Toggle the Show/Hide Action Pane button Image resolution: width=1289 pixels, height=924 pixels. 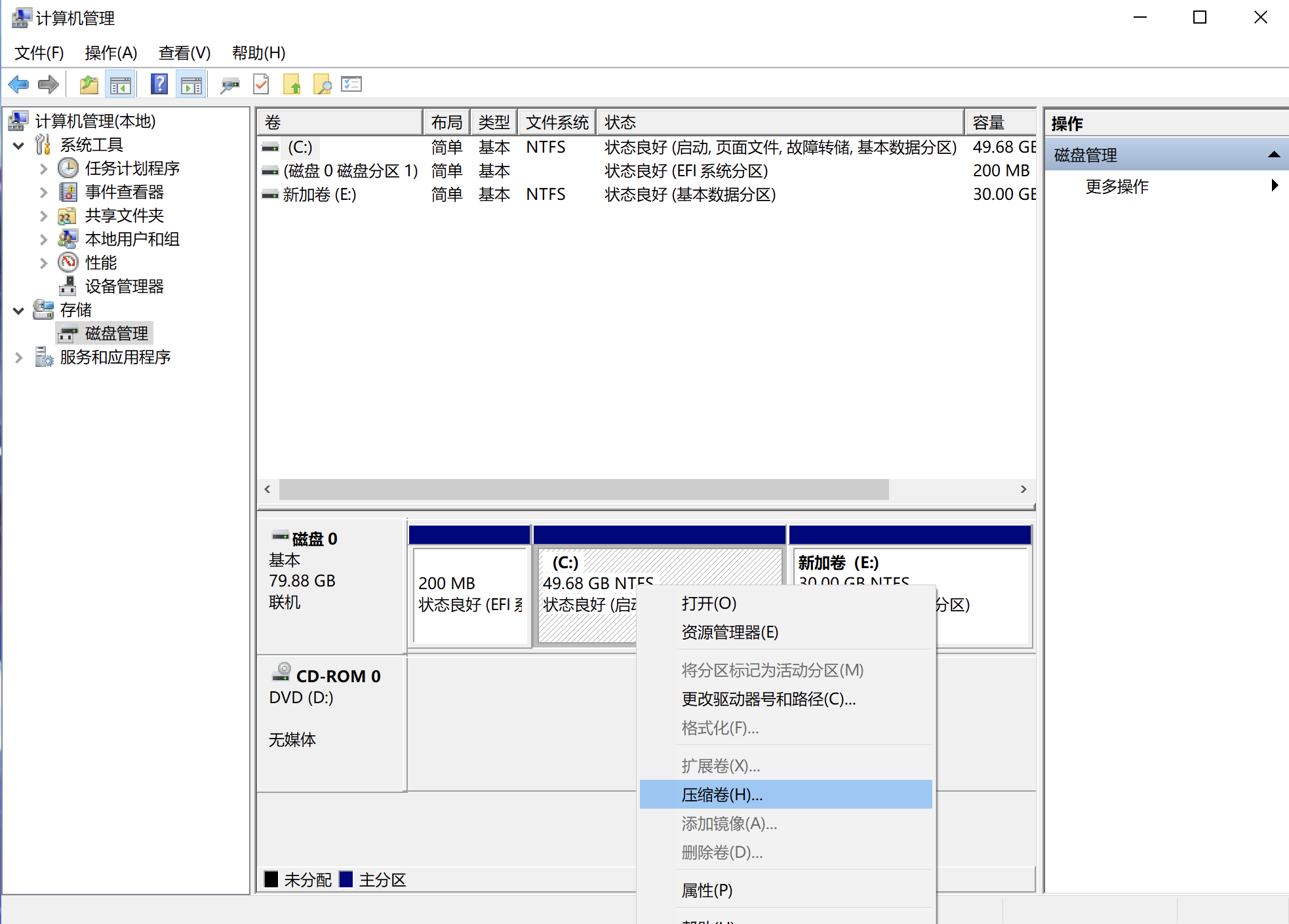click(191, 85)
